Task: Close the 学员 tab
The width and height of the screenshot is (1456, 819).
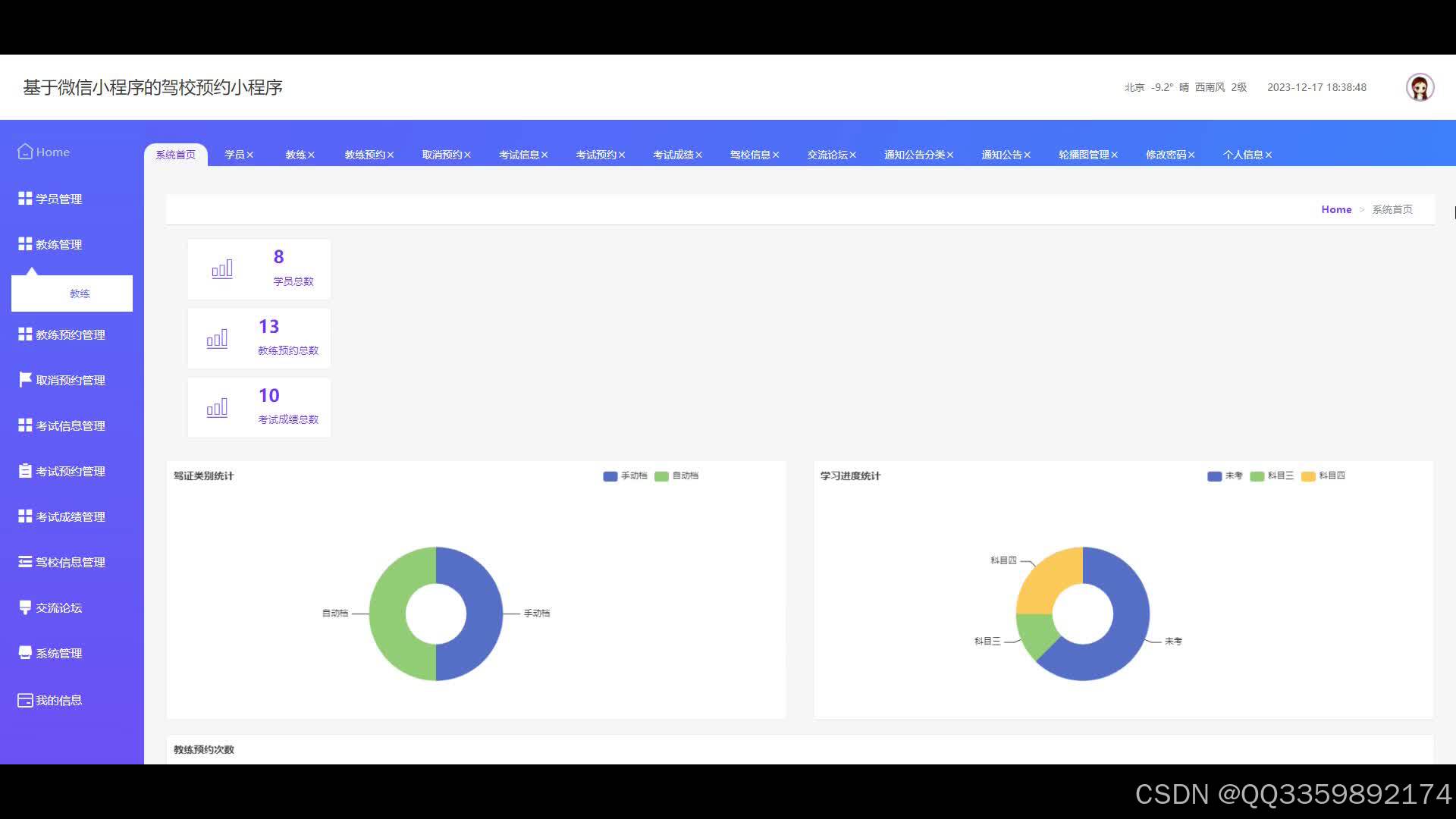Action: (249, 155)
